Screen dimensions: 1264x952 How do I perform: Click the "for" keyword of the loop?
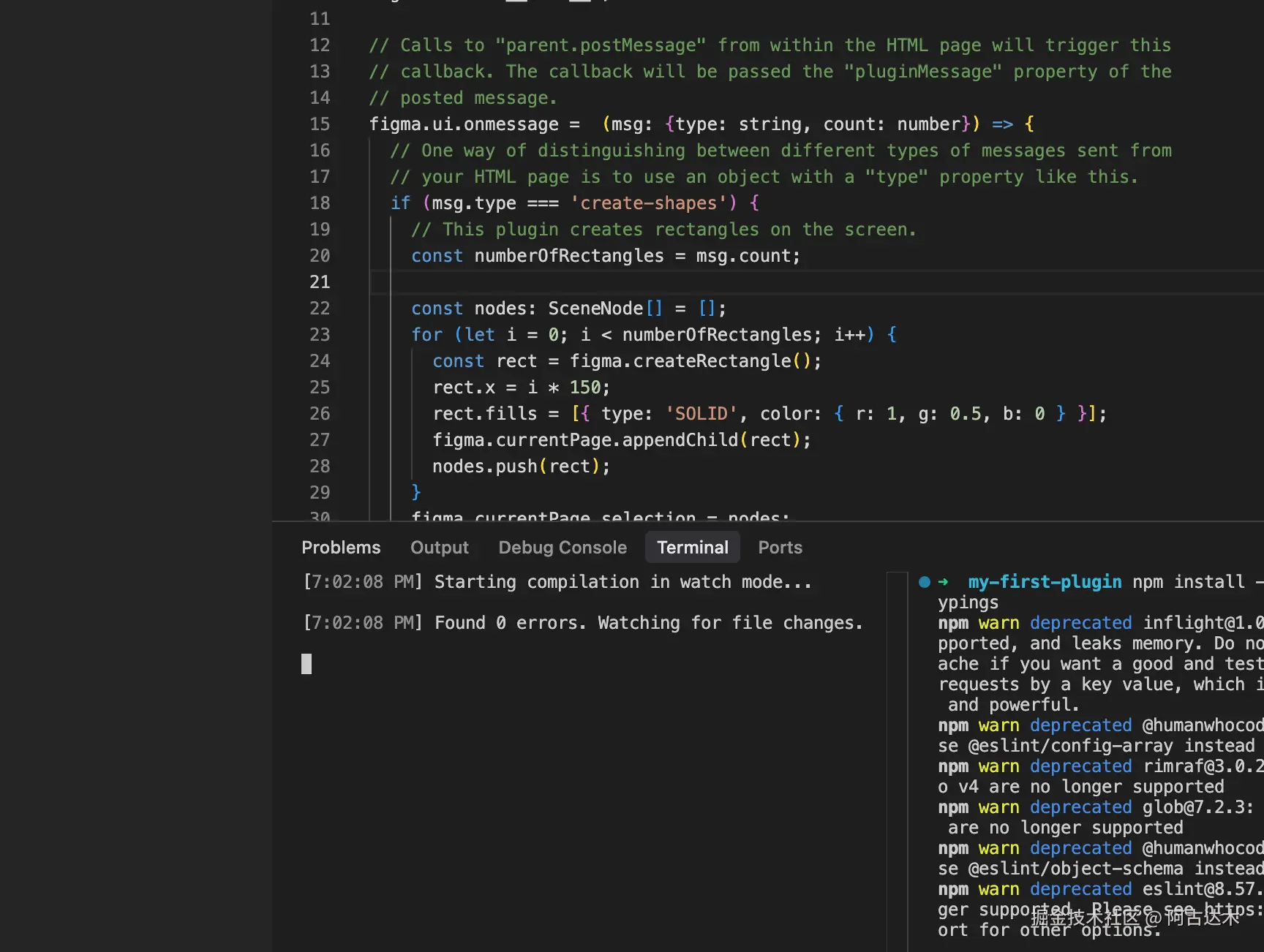coord(427,335)
